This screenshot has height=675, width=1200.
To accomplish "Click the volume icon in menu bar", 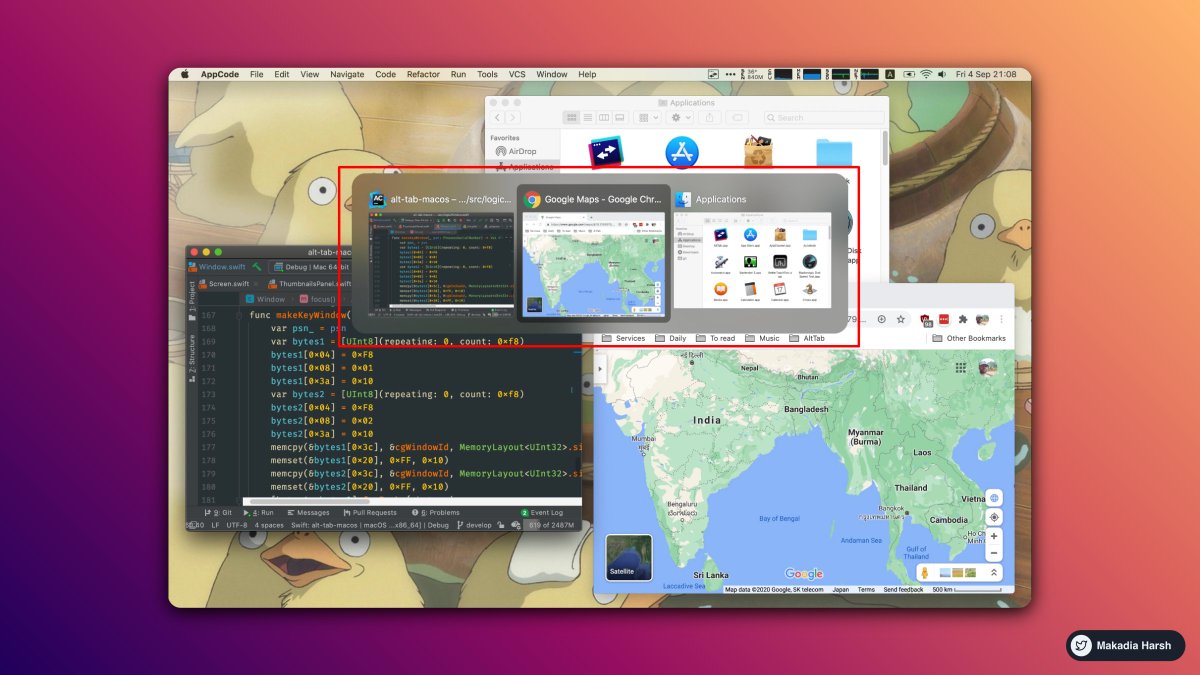I will [x=943, y=74].
